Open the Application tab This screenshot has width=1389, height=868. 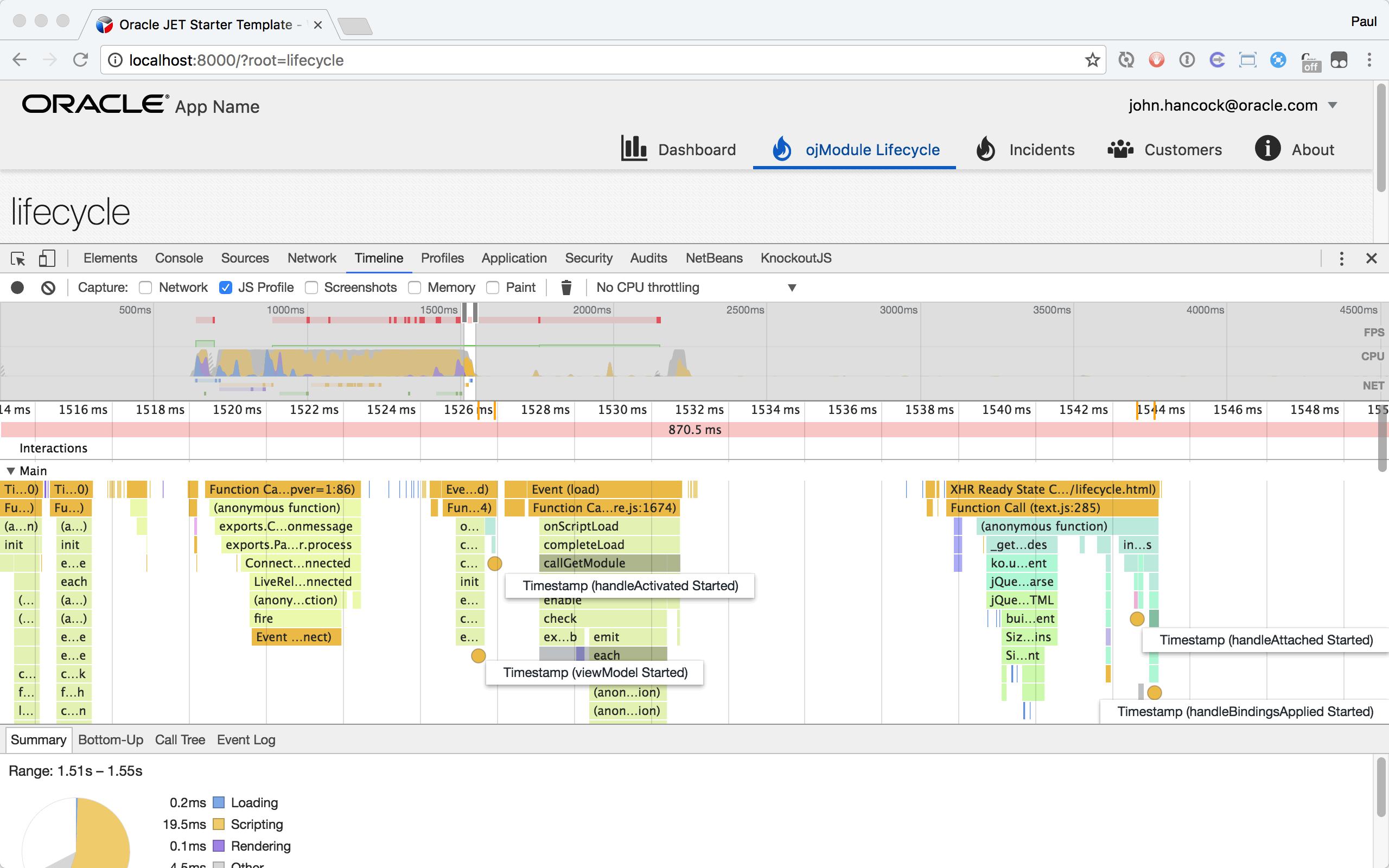(x=514, y=258)
